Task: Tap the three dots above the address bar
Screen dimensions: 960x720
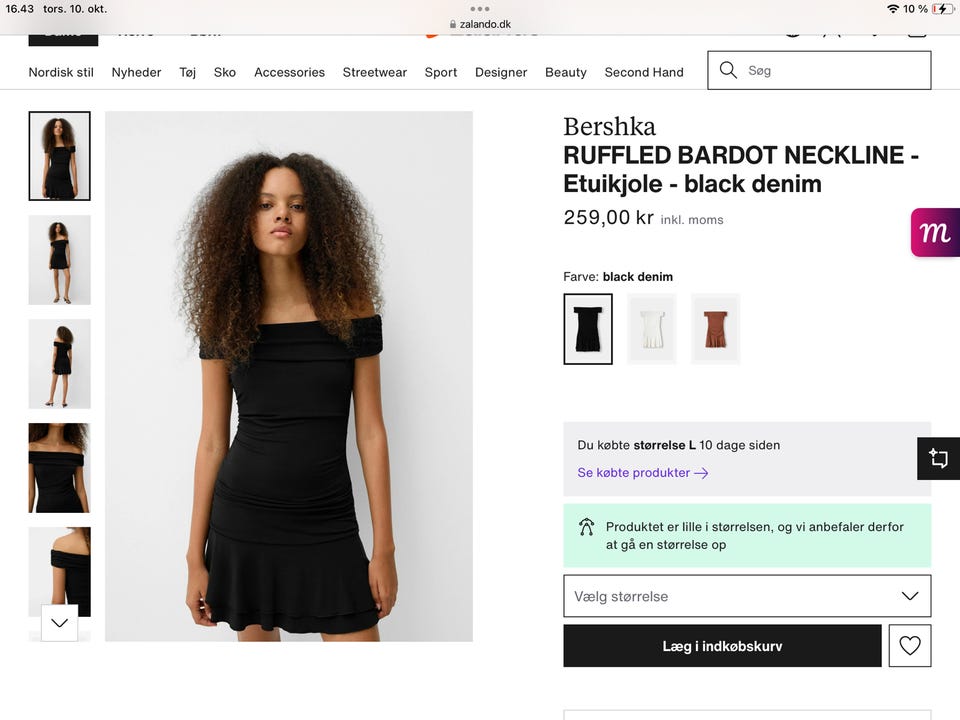Action: point(480,9)
